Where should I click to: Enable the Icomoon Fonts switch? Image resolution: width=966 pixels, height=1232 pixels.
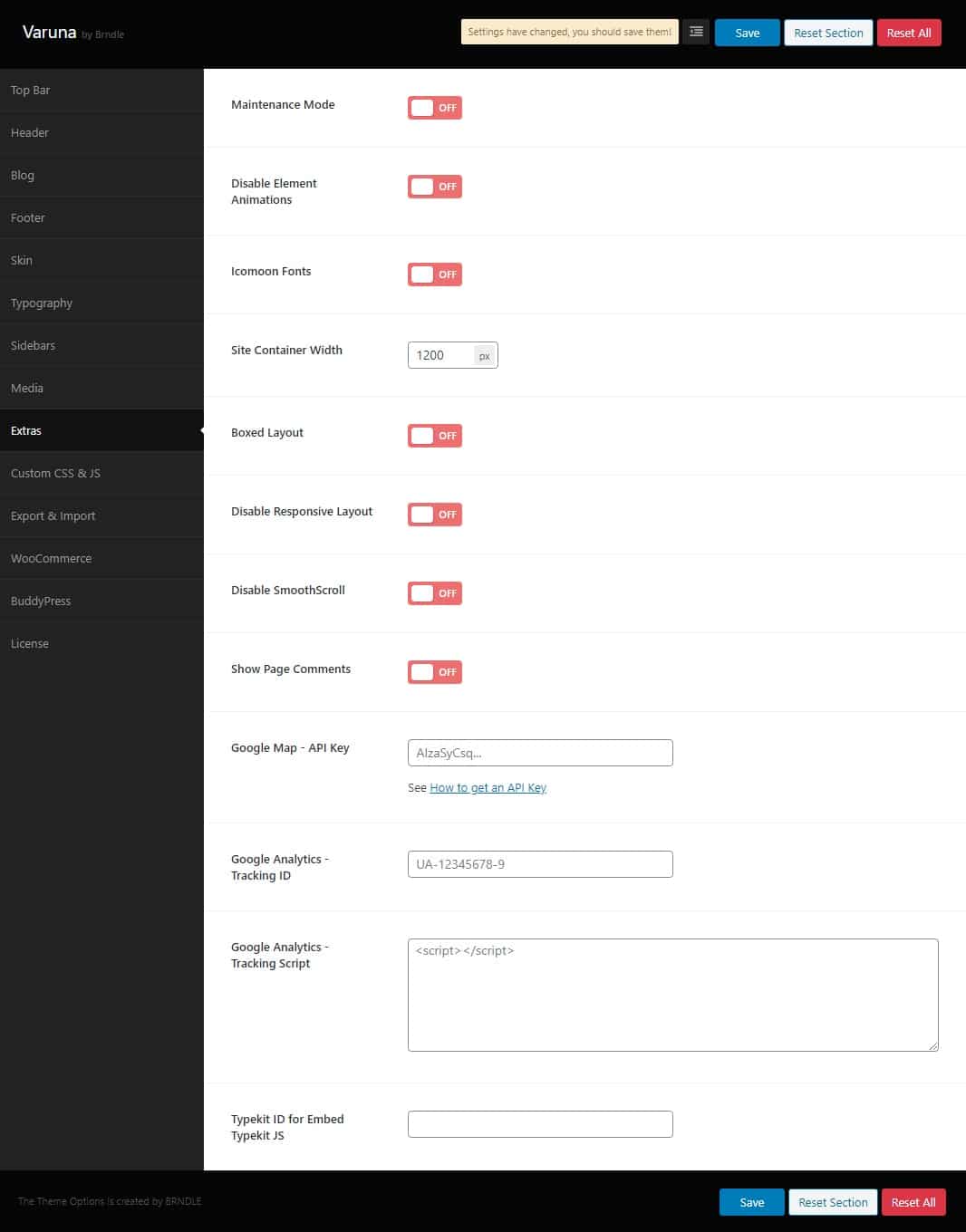point(435,274)
